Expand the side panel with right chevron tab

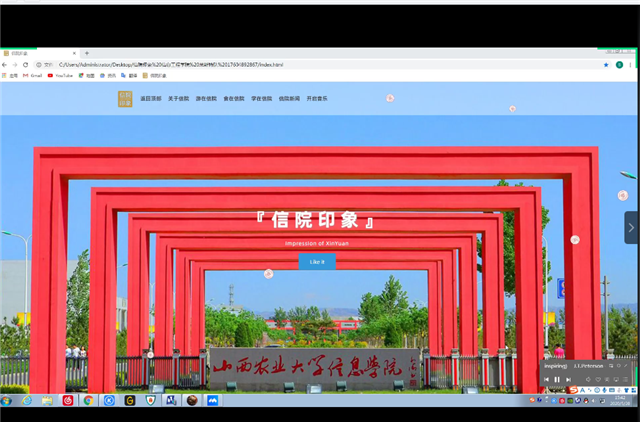click(631, 228)
